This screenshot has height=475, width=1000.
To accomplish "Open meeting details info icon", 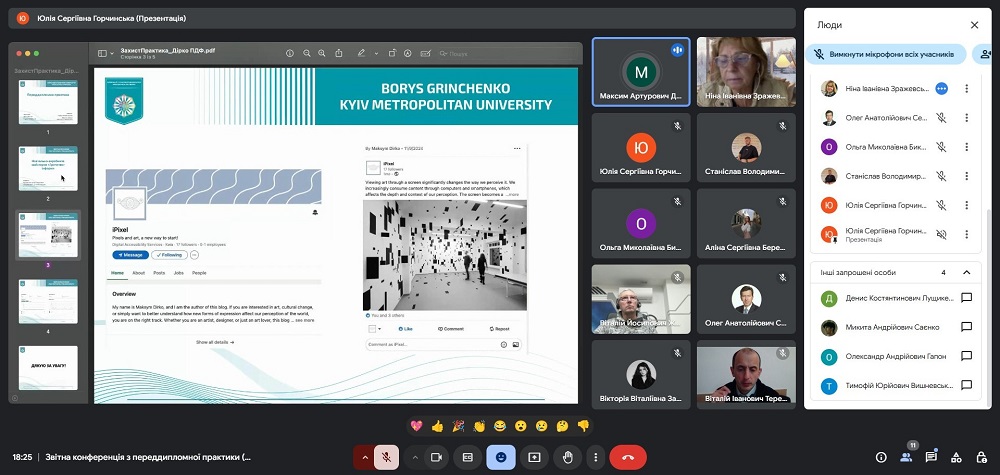I will 881,457.
